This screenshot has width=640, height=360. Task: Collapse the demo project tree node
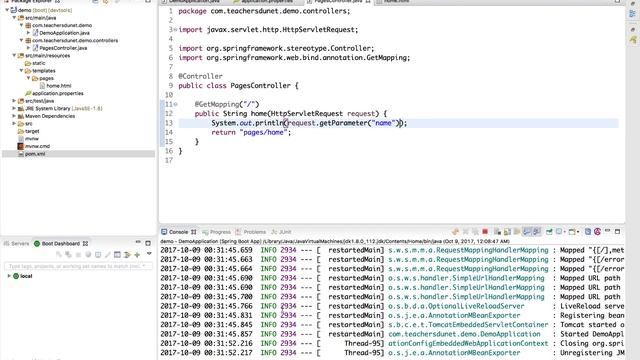(x=7, y=10)
